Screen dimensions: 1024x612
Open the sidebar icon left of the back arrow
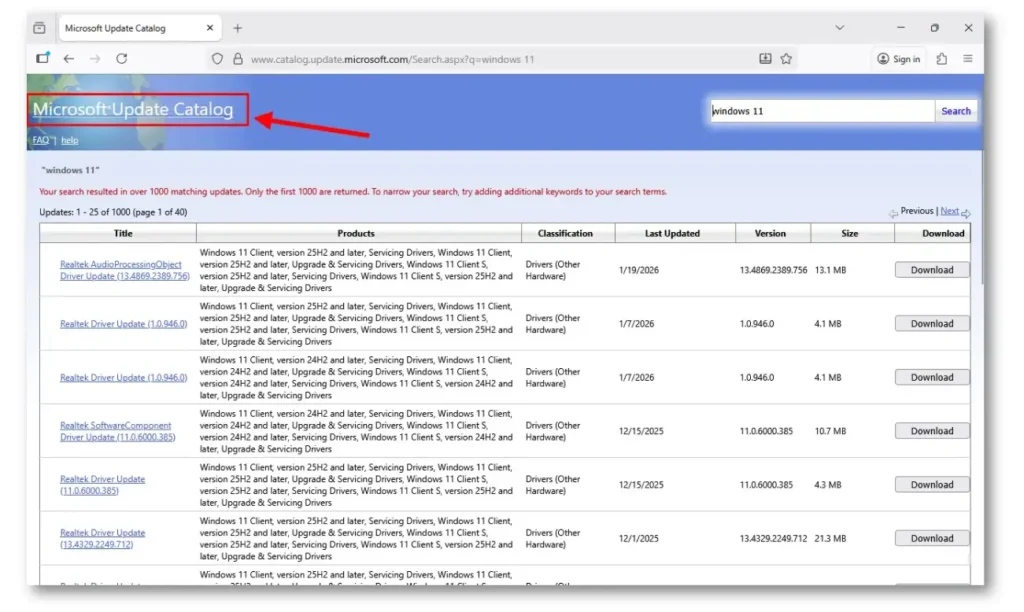click(x=42, y=59)
